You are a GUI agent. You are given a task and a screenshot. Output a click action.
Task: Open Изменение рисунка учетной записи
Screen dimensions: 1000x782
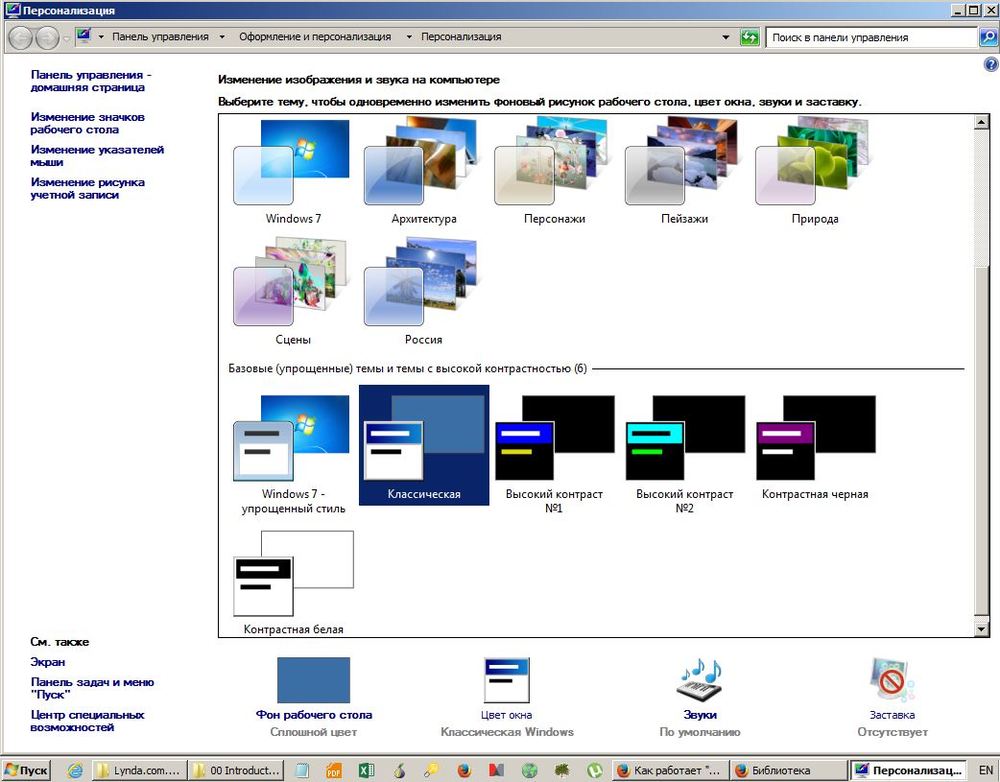pos(87,188)
